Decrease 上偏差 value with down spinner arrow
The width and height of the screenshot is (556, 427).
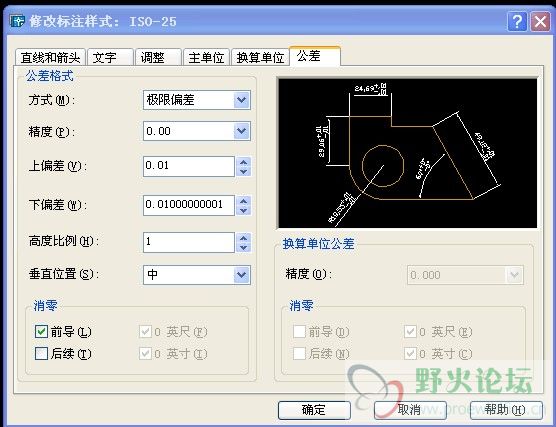pos(244,172)
